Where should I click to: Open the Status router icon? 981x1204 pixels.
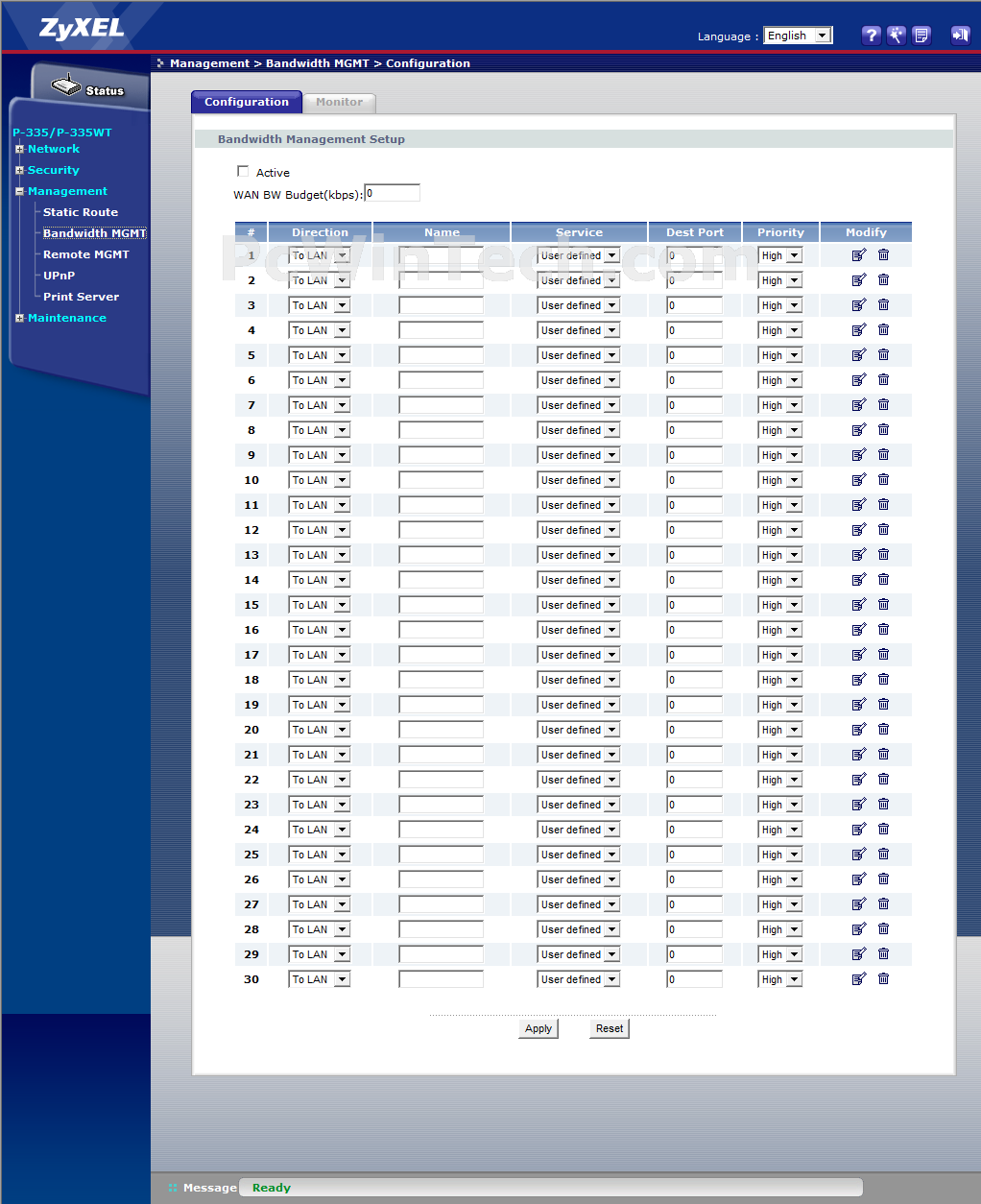(x=67, y=86)
